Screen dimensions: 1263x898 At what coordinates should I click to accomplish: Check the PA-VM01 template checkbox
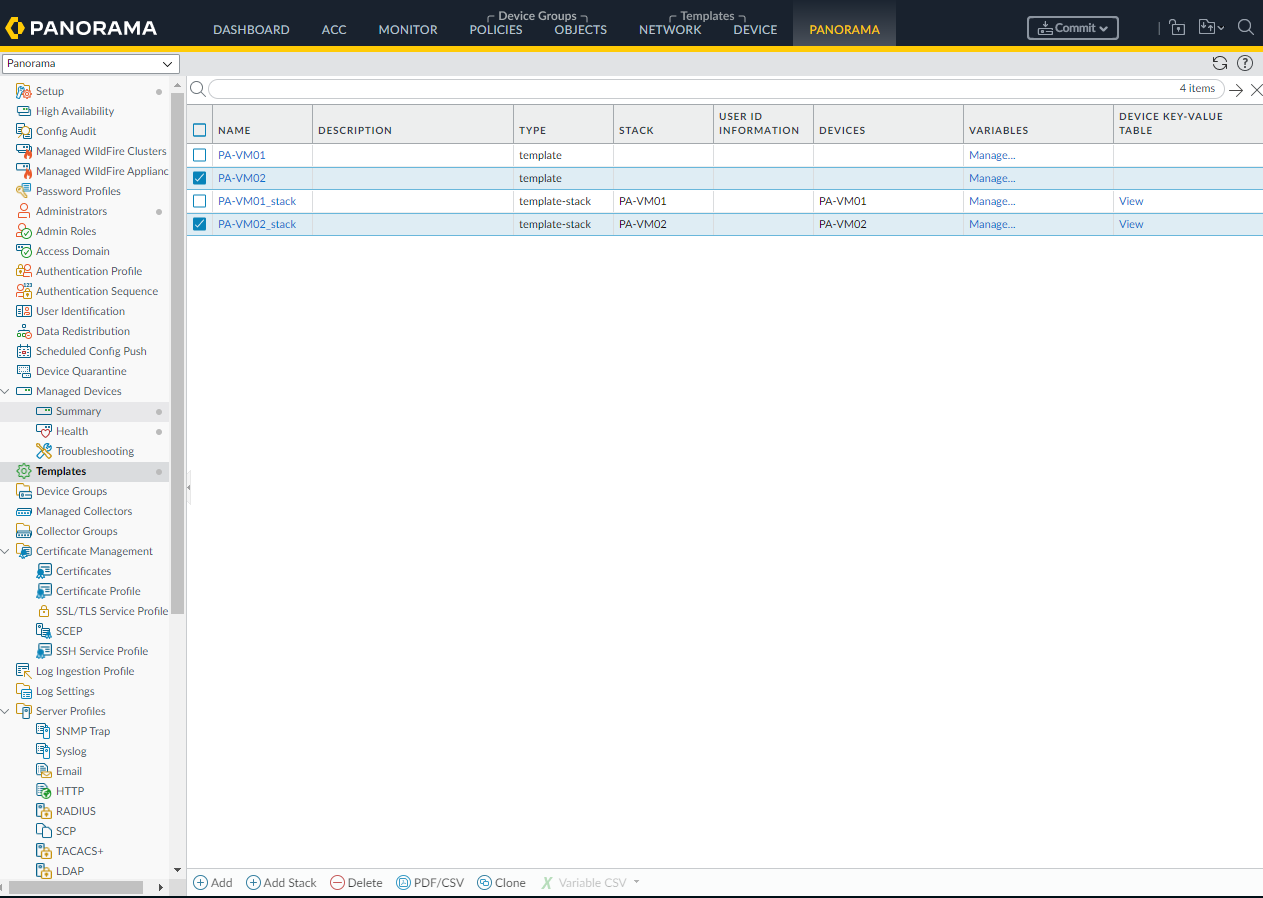(200, 155)
